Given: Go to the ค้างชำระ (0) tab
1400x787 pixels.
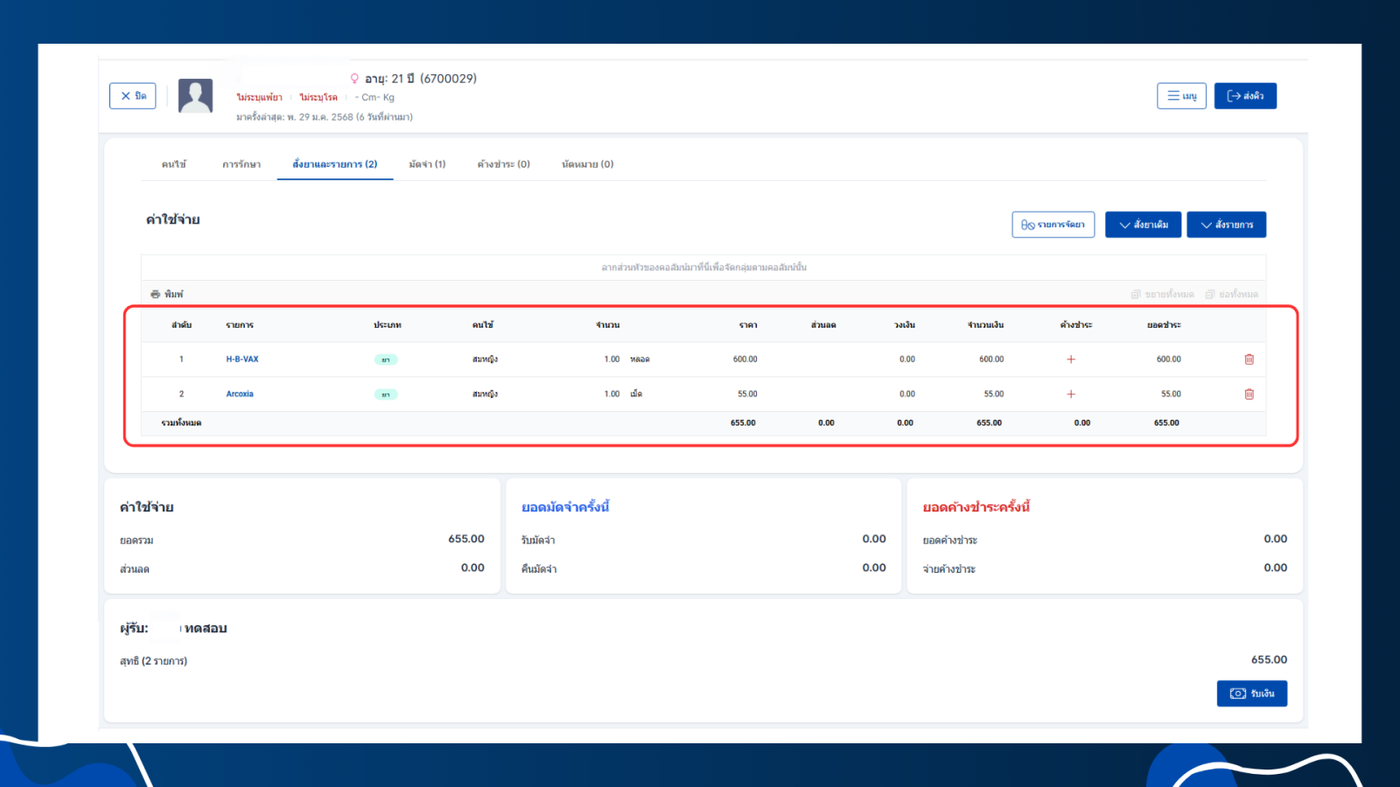Looking at the screenshot, I should point(503,164).
